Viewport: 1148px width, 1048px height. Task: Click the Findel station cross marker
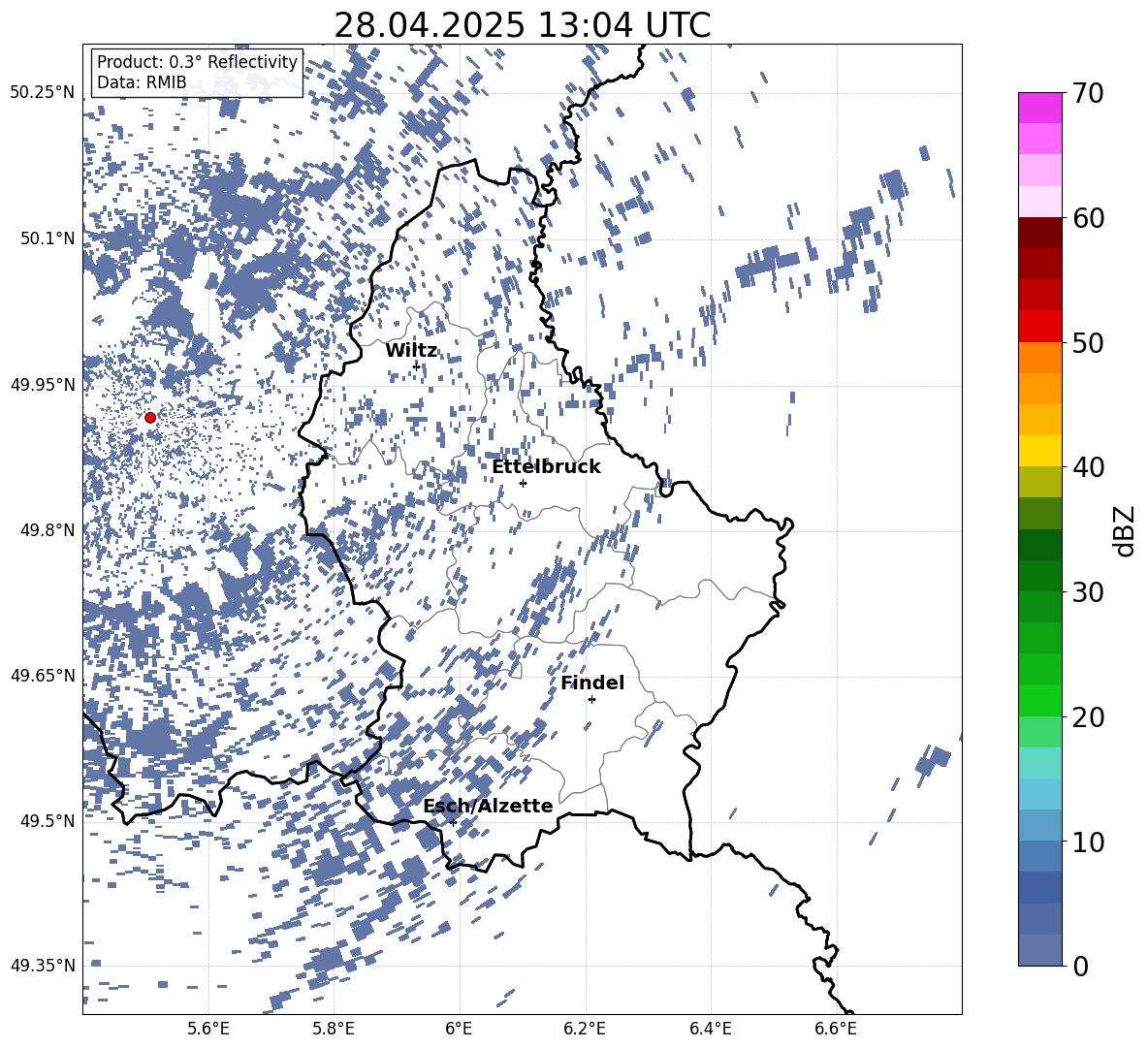(591, 700)
